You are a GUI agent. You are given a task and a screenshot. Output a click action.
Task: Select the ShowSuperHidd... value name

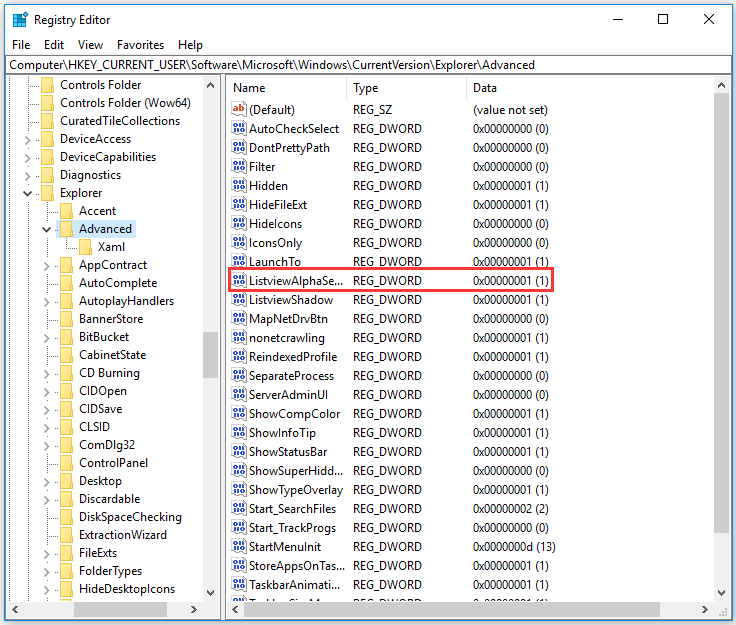tap(296, 471)
